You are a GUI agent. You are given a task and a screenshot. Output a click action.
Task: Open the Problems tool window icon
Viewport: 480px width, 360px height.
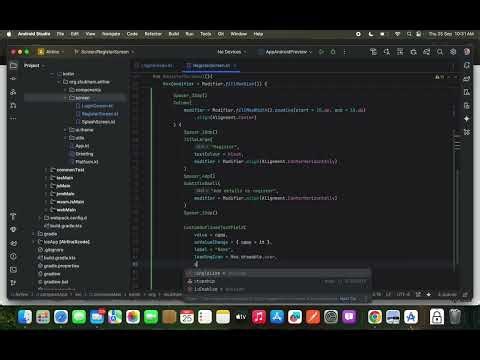coord(13,256)
